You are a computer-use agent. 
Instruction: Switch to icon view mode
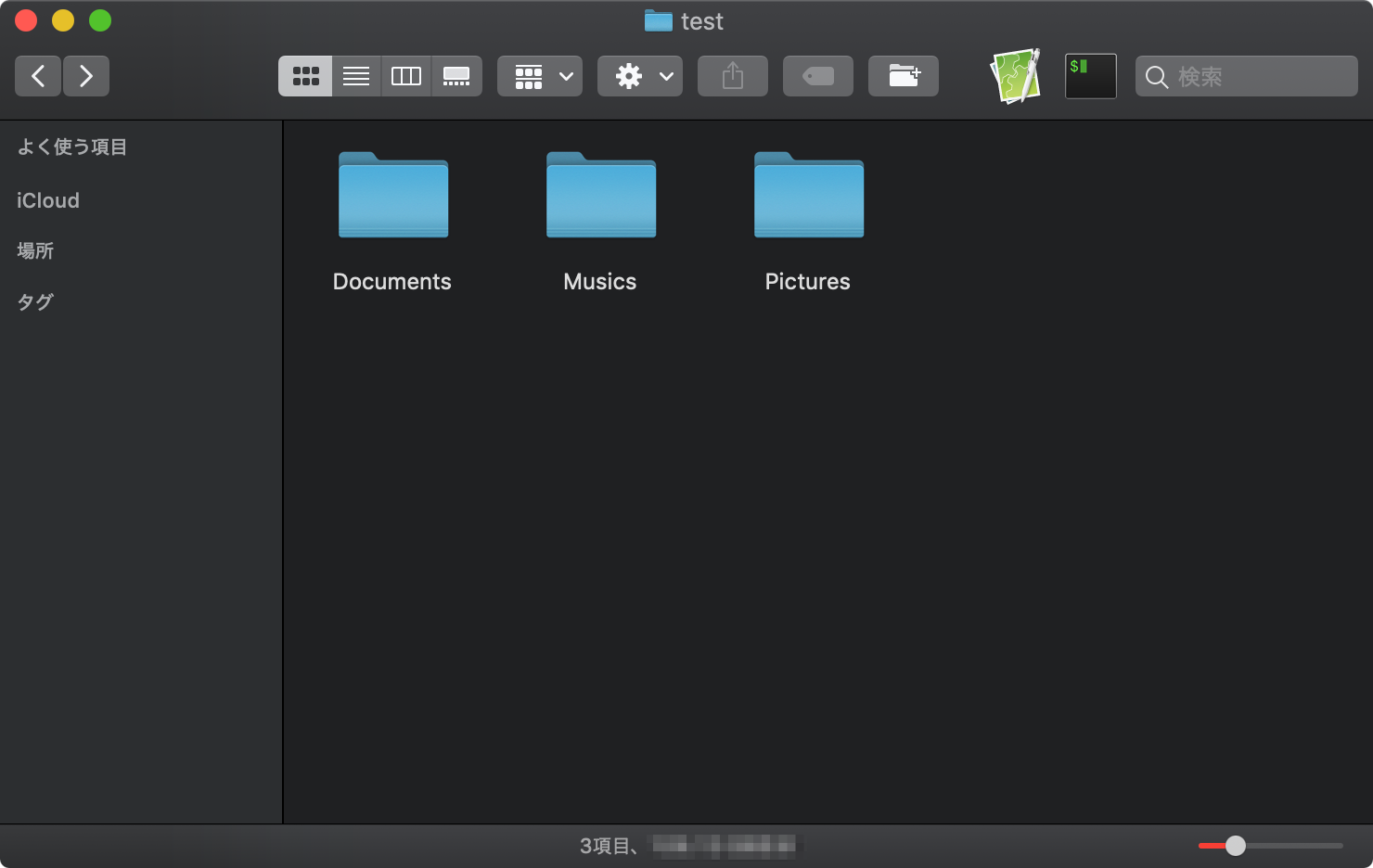[x=305, y=76]
